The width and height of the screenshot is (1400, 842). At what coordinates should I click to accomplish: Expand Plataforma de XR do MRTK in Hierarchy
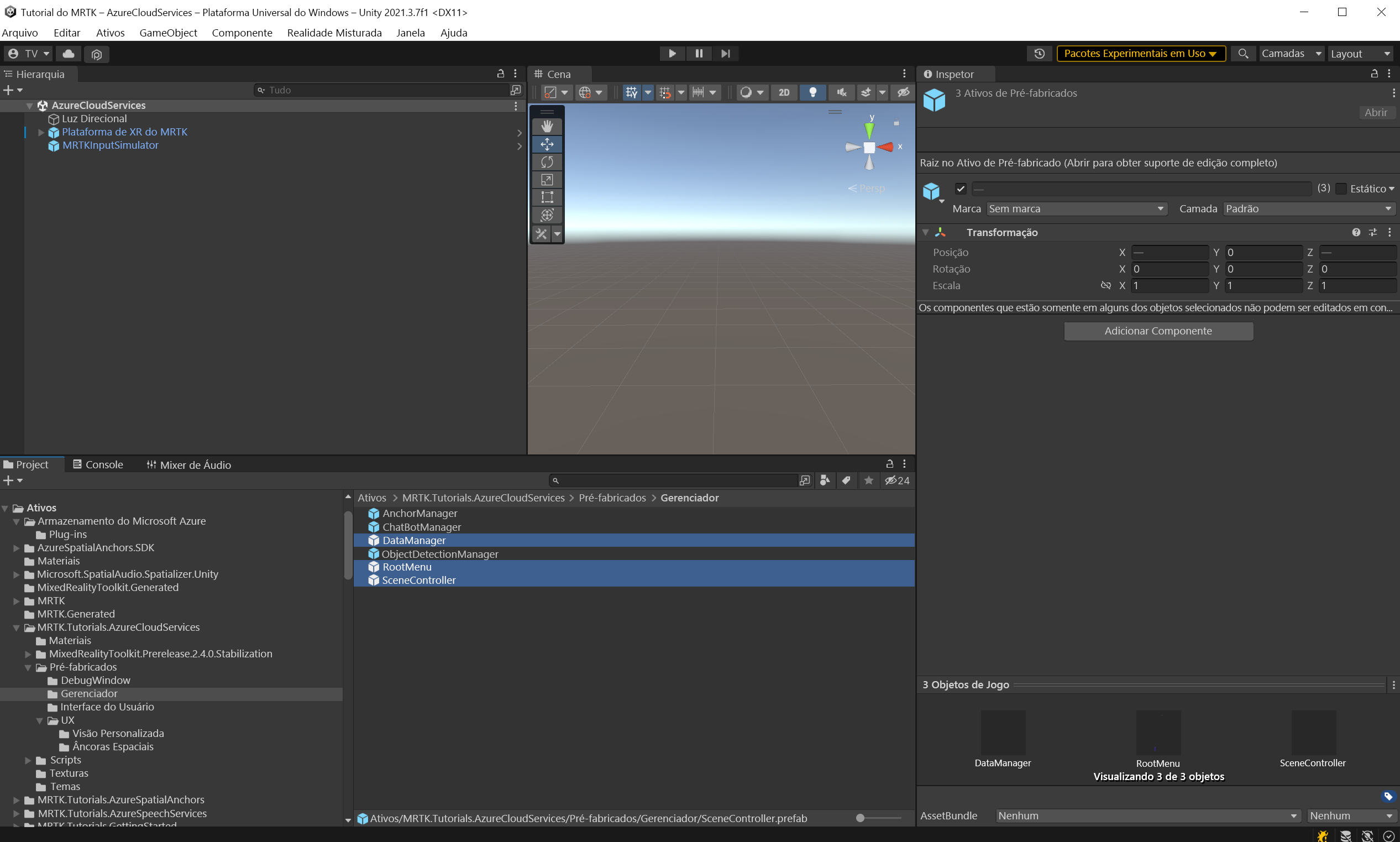(40, 132)
